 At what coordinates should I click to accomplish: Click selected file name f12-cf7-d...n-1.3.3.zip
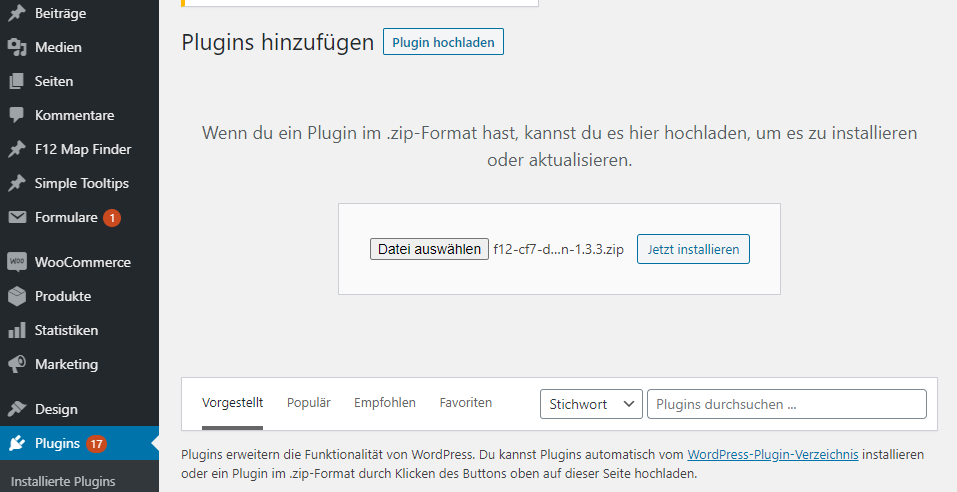click(x=558, y=249)
